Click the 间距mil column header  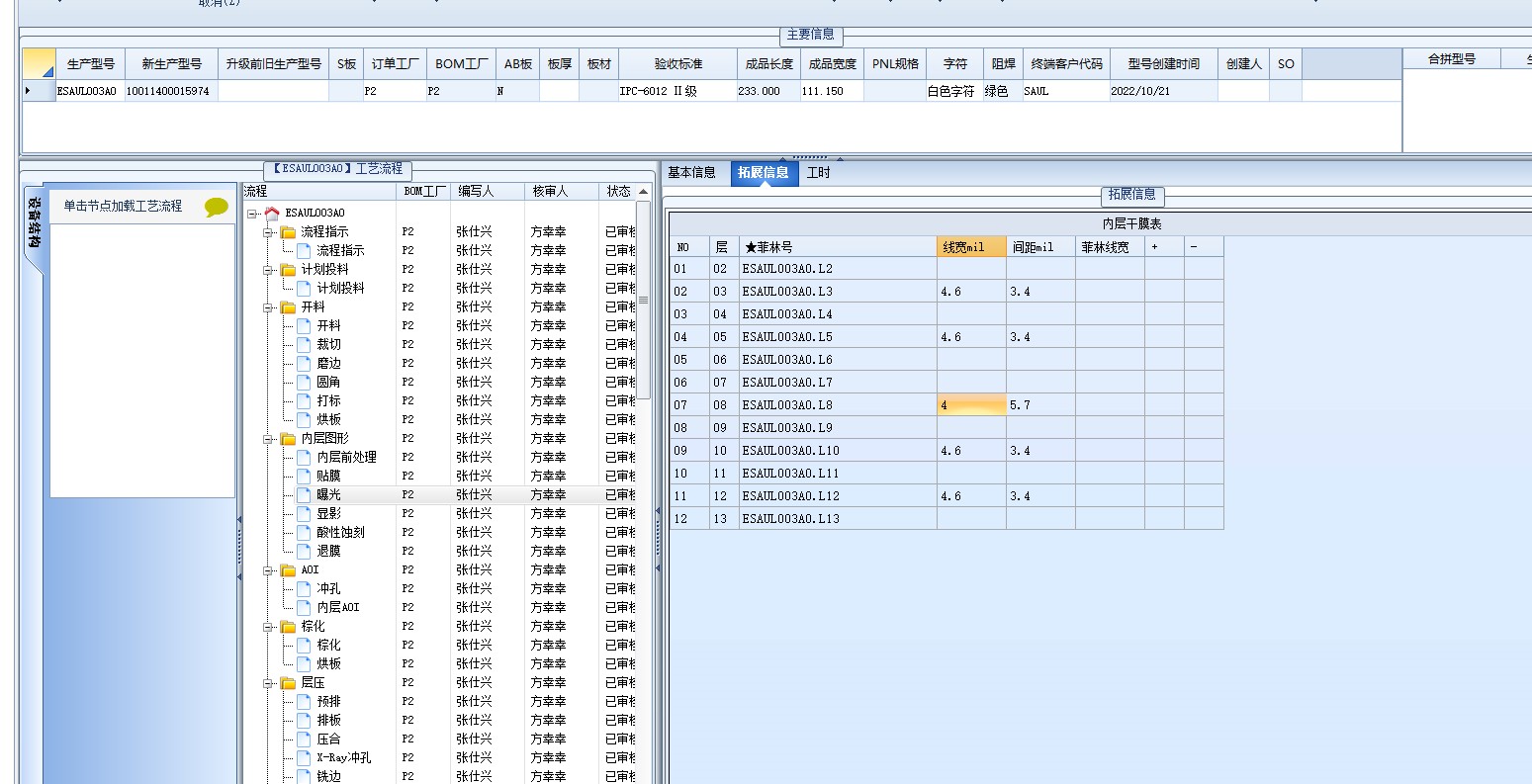[x=1040, y=247]
